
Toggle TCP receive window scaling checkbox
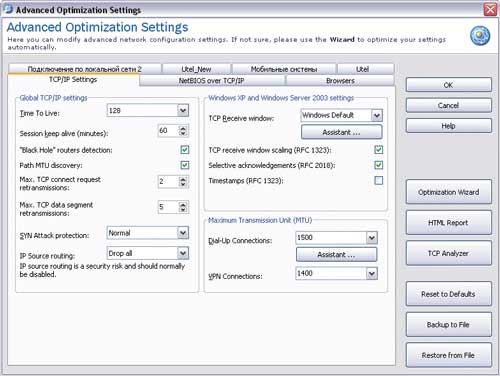379,150
